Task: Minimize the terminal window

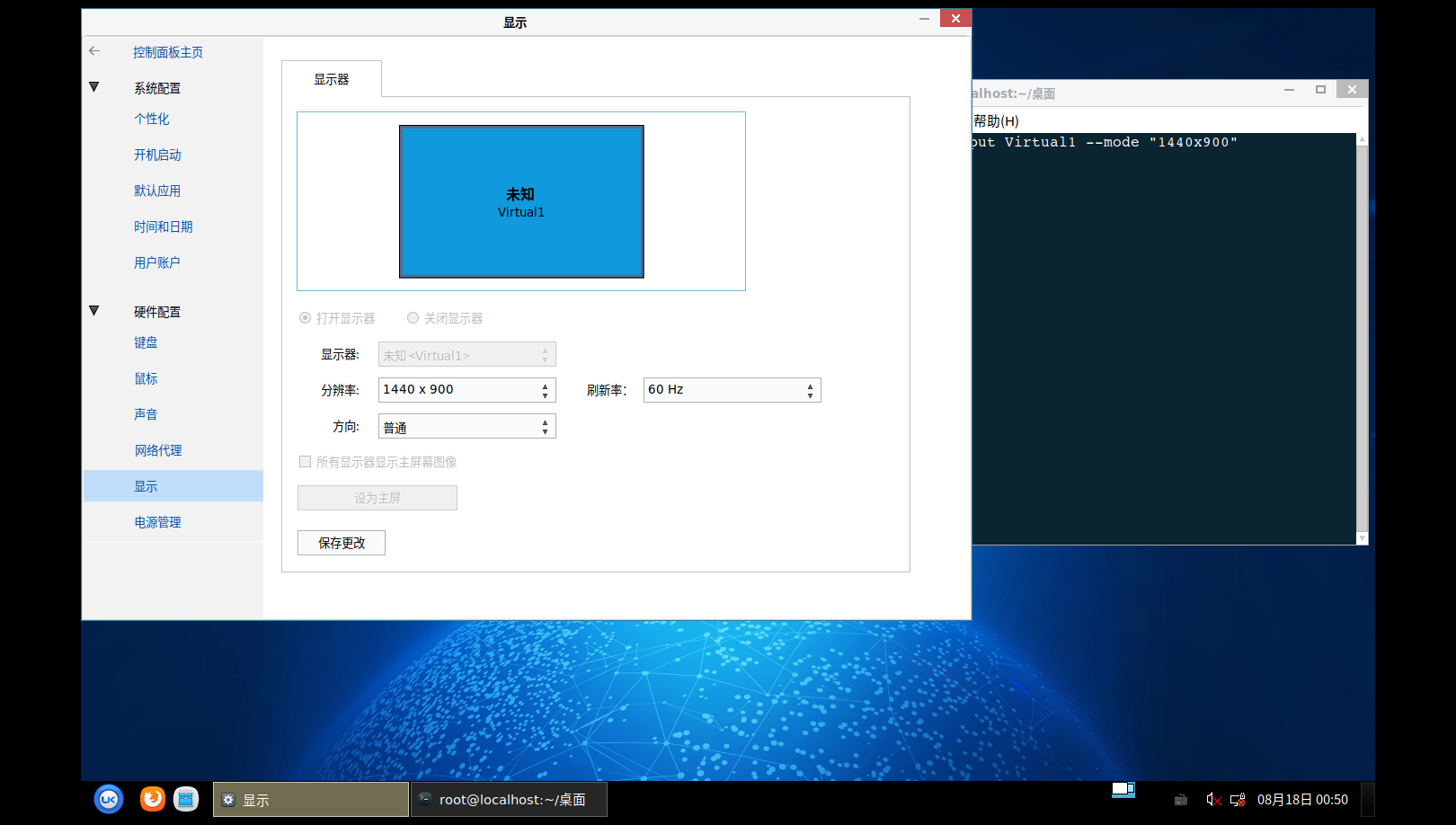Action: (x=1289, y=89)
